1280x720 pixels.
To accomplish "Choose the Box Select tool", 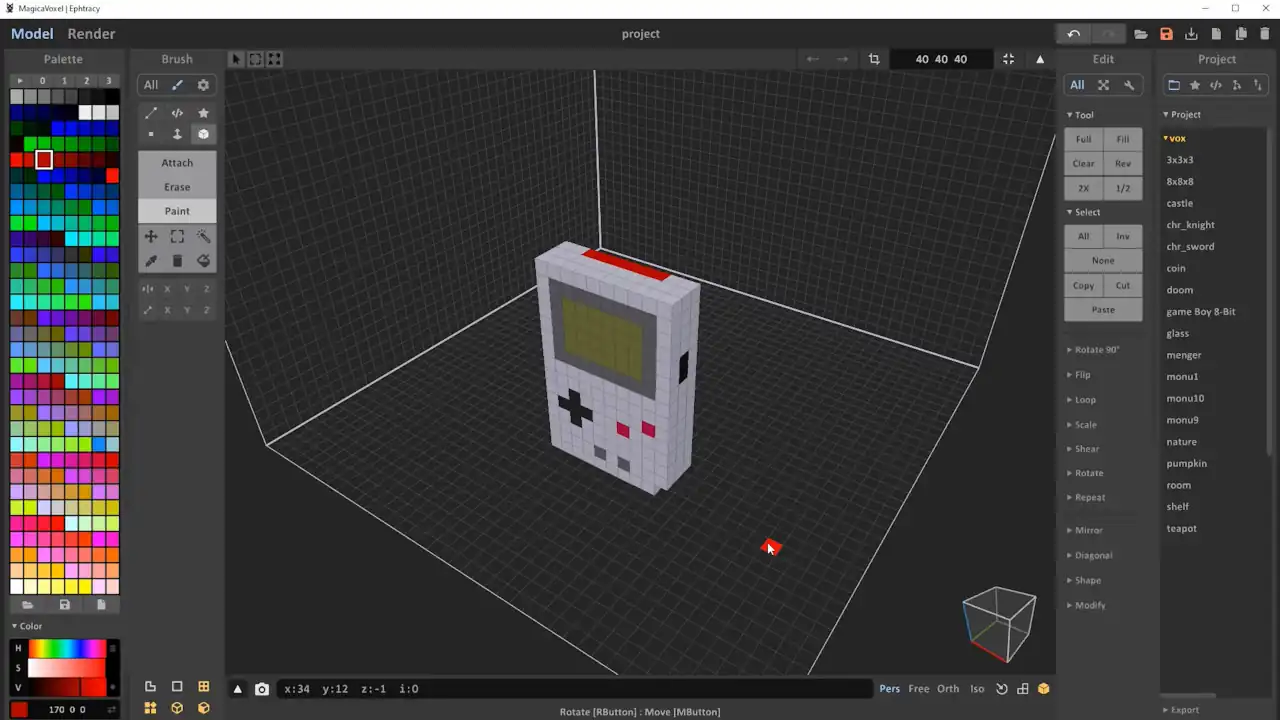I will (177, 237).
